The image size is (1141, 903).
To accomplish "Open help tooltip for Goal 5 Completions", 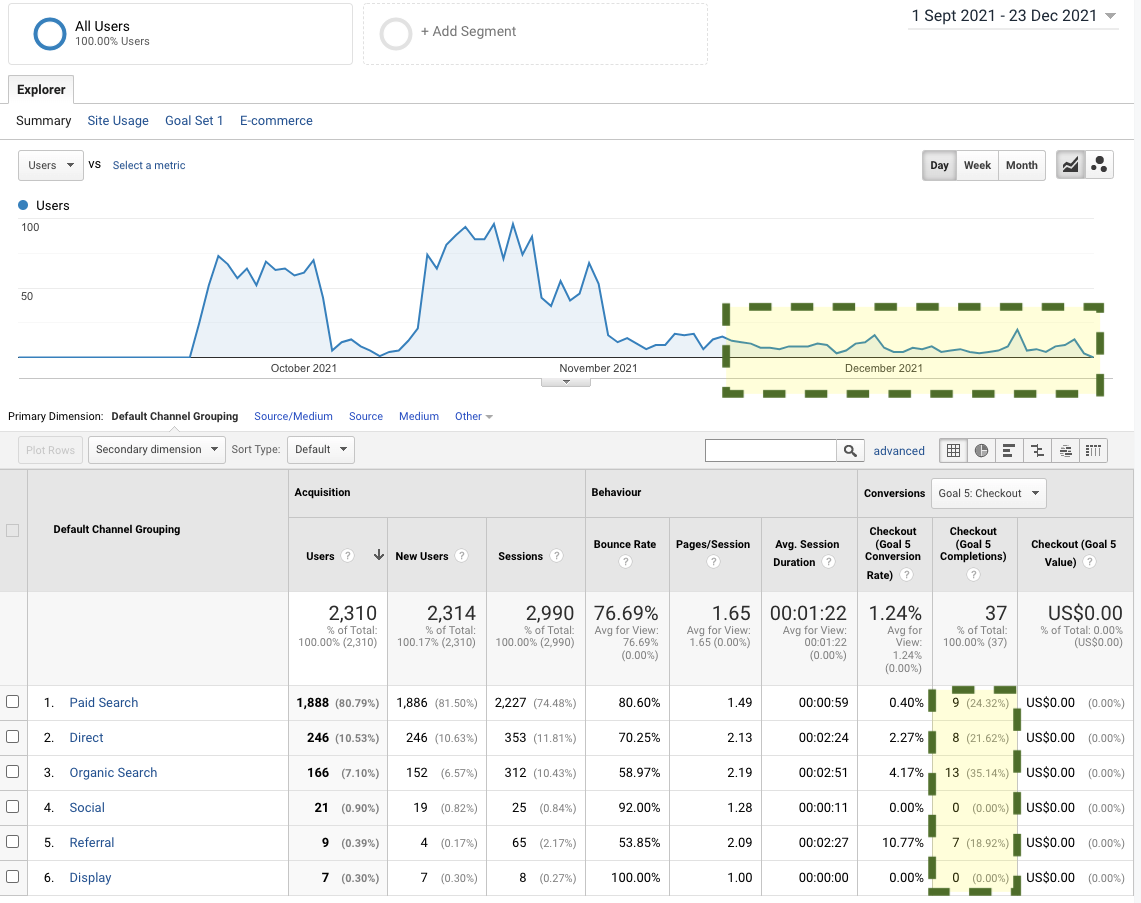I will point(973,575).
